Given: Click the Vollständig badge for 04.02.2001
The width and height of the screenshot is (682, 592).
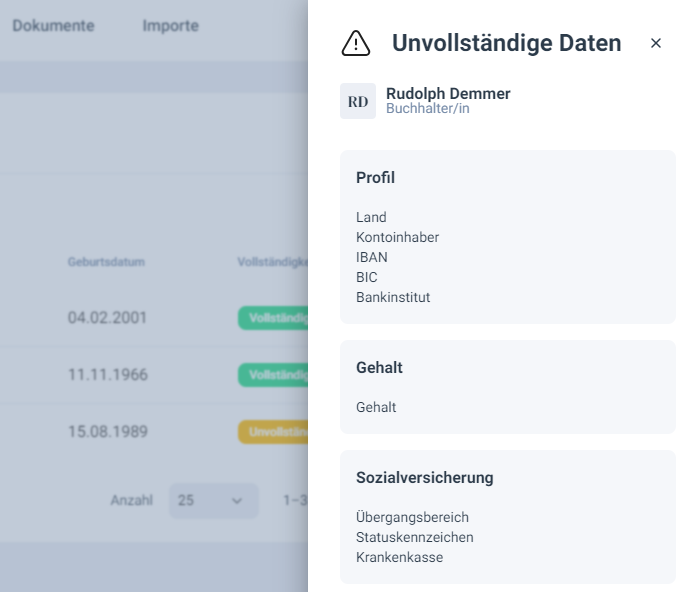Looking at the screenshot, I should [x=273, y=318].
